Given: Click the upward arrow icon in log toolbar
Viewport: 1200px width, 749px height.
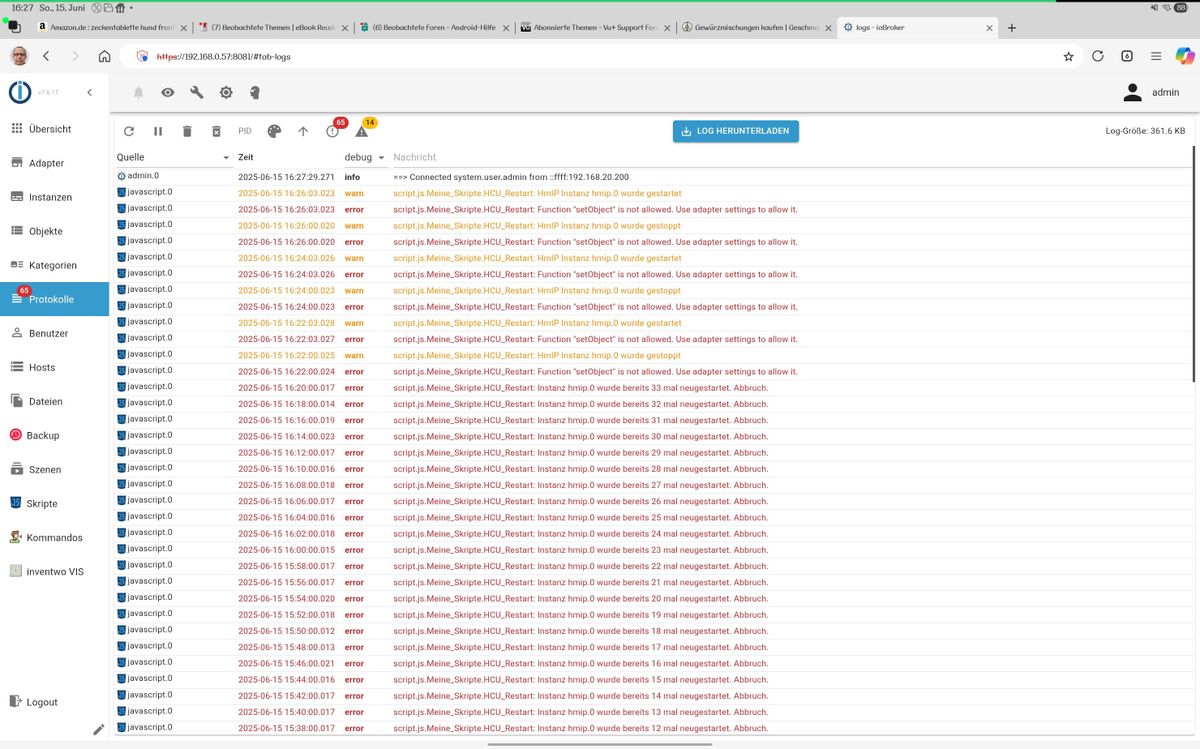Looking at the screenshot, I should [x=303, y=131].
